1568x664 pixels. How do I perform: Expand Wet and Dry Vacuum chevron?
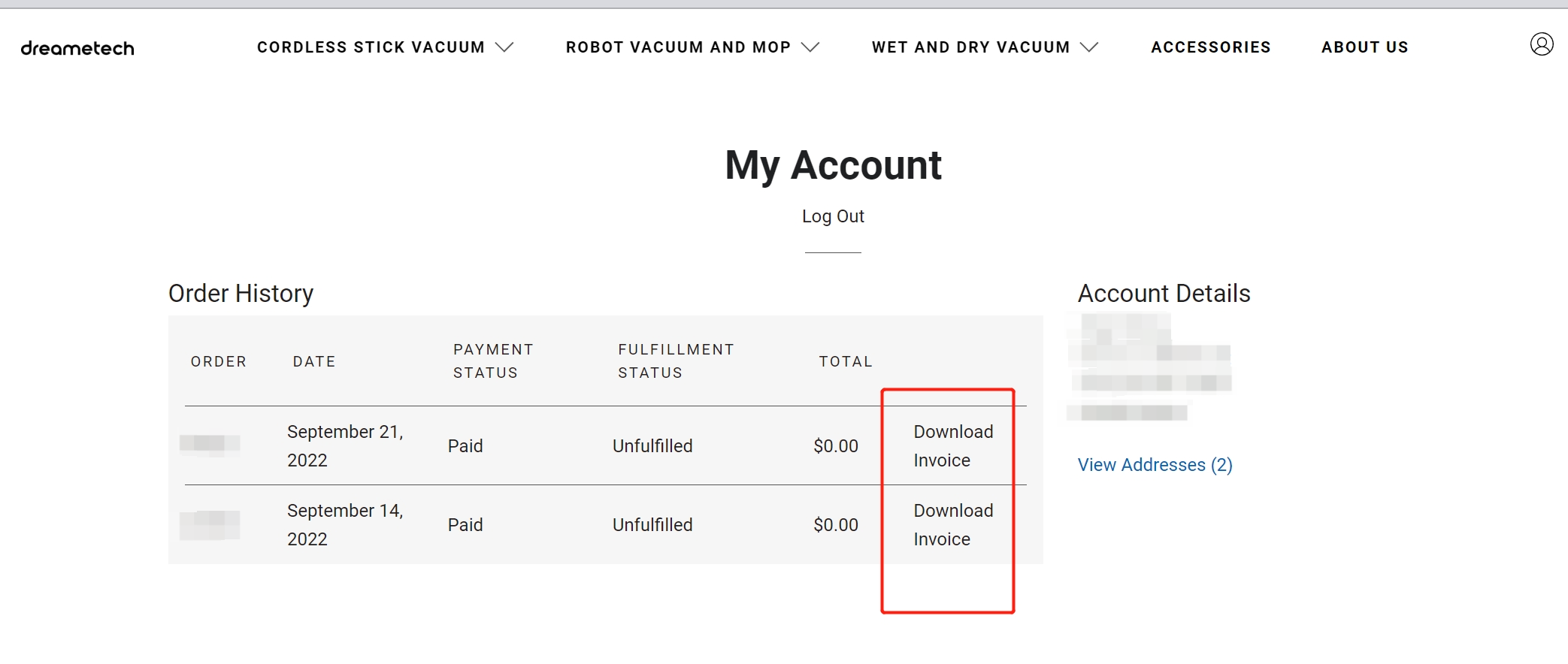pyautogui.click(x=1089, y=47)
